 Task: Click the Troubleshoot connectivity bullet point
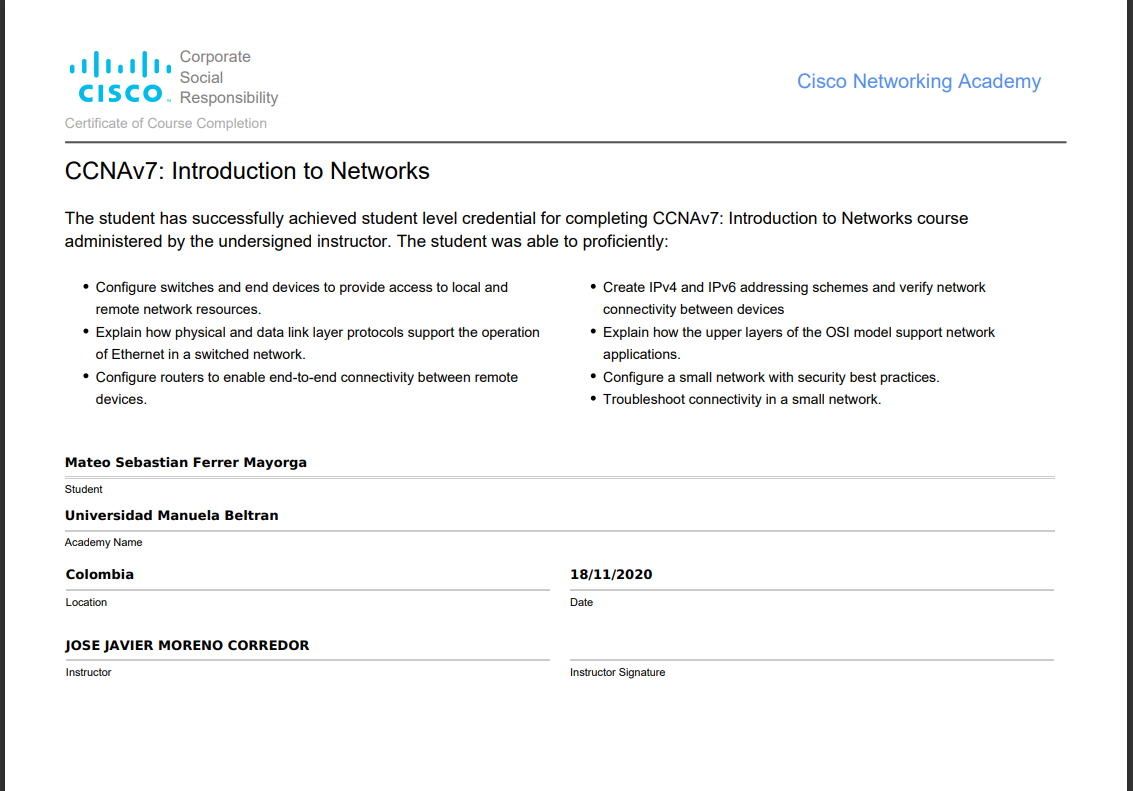741,400
